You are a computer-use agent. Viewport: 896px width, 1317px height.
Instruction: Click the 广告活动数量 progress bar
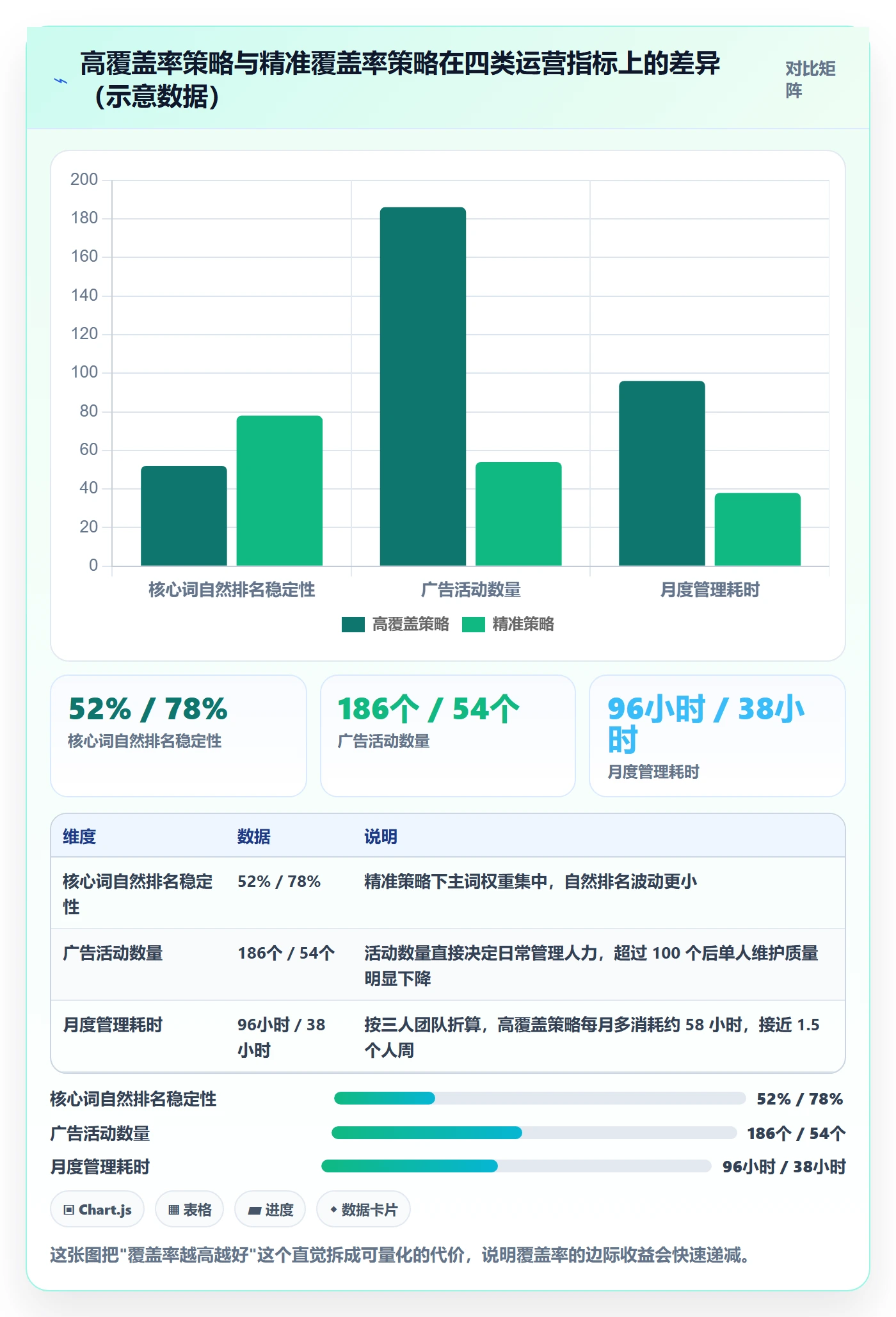(x=534, y=1133)
